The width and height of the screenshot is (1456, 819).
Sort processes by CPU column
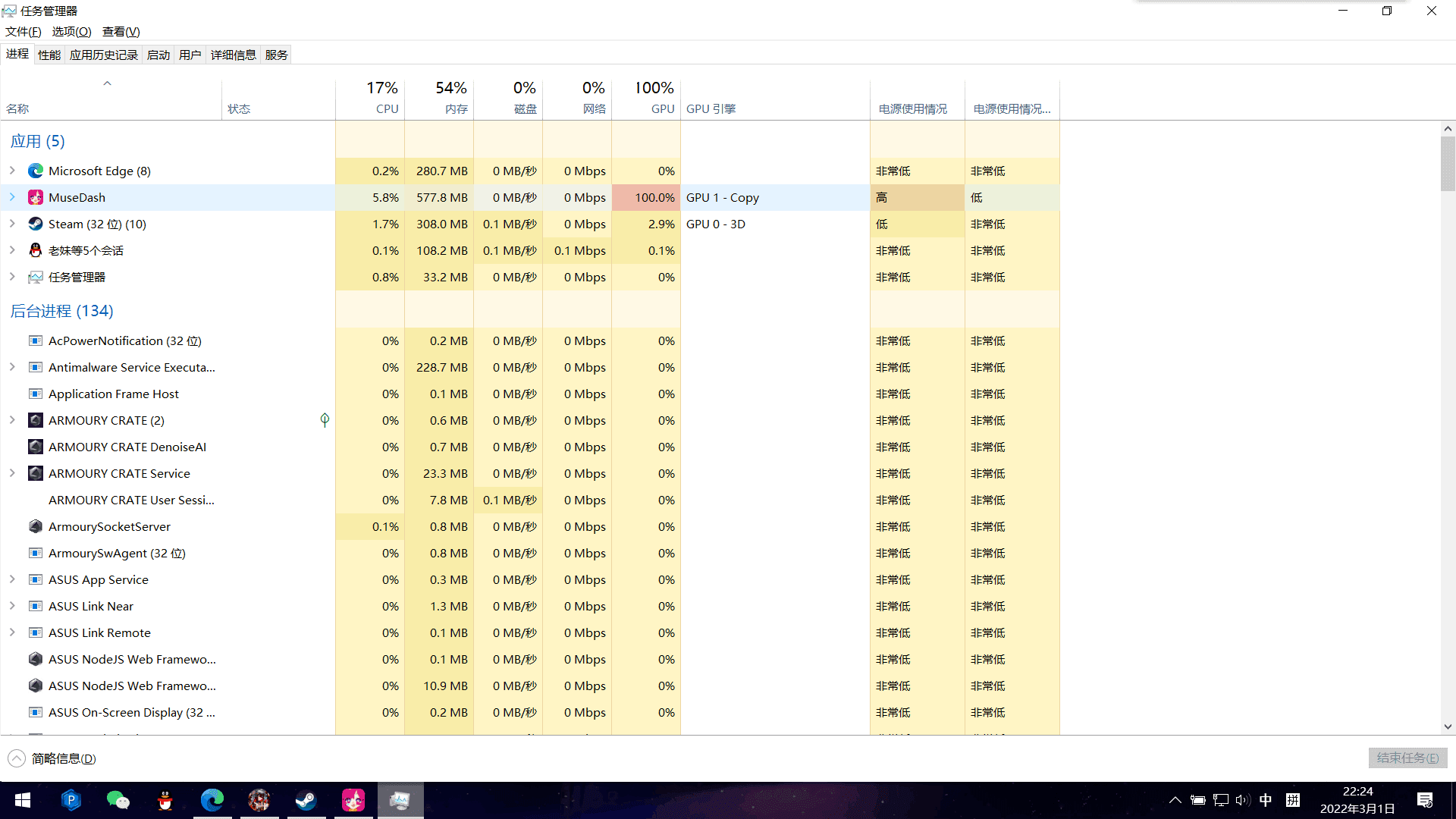(x=370, y=99)
